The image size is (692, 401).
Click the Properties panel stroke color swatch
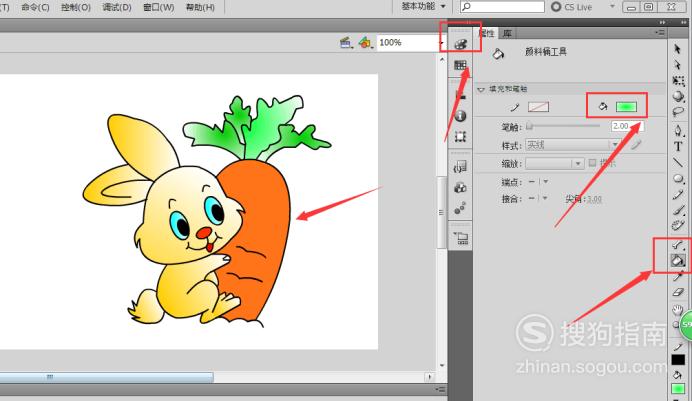pyautogui.click(x=538, y=107)
